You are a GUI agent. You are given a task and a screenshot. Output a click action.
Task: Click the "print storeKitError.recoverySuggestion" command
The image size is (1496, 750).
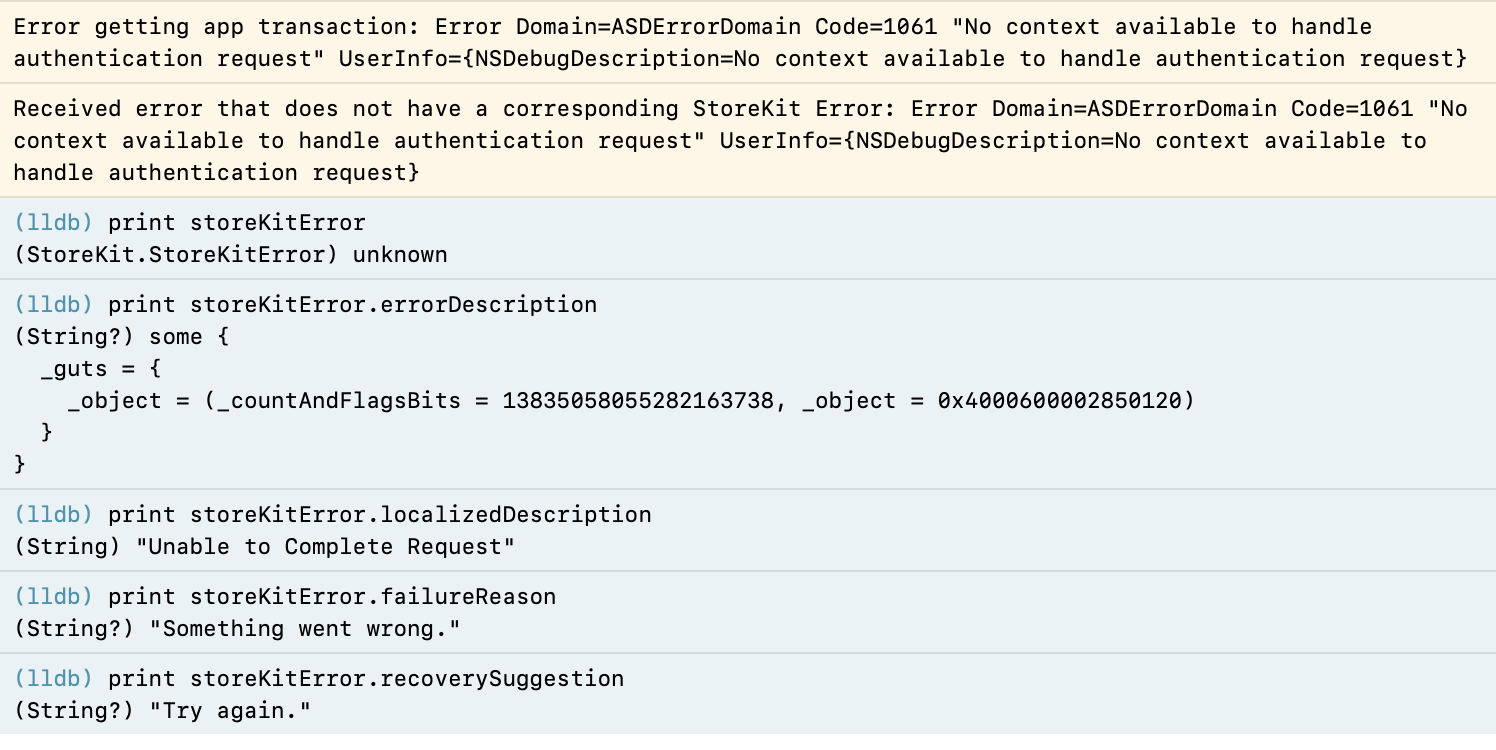366,678
